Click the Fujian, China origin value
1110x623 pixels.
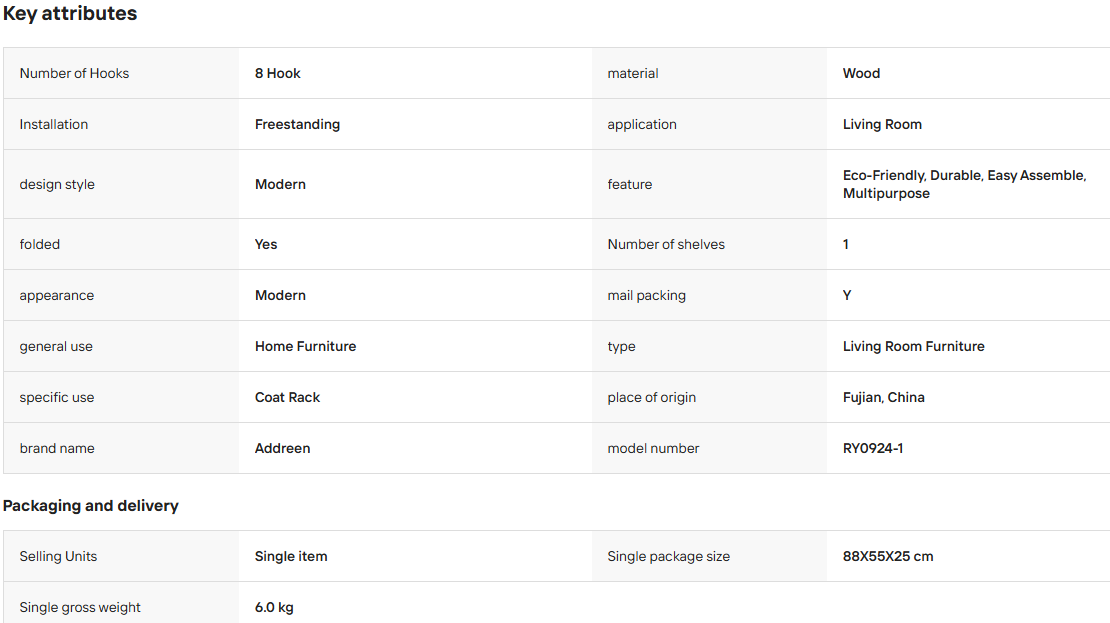[883, 397]
